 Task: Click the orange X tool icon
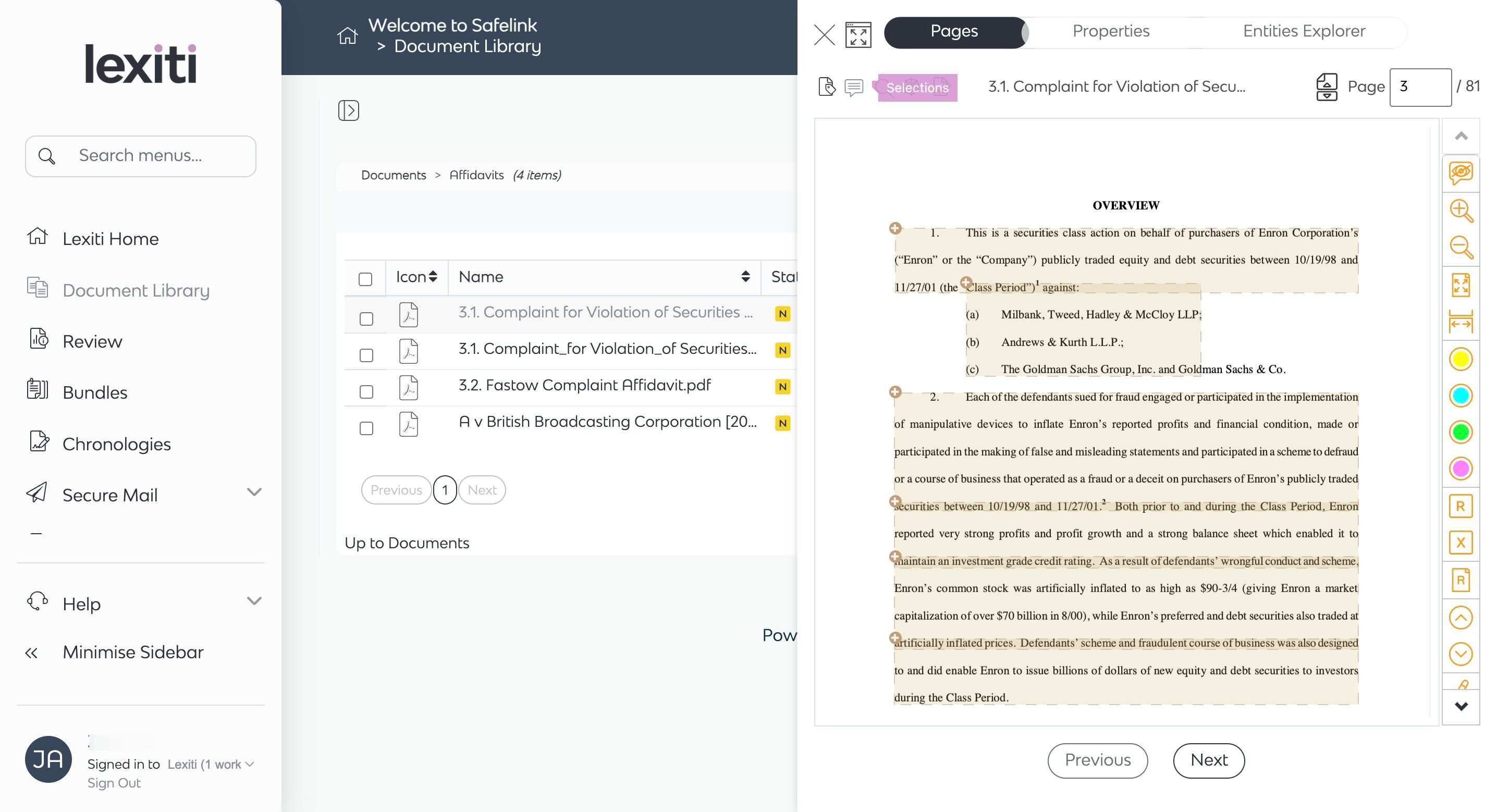[1461, 543]
